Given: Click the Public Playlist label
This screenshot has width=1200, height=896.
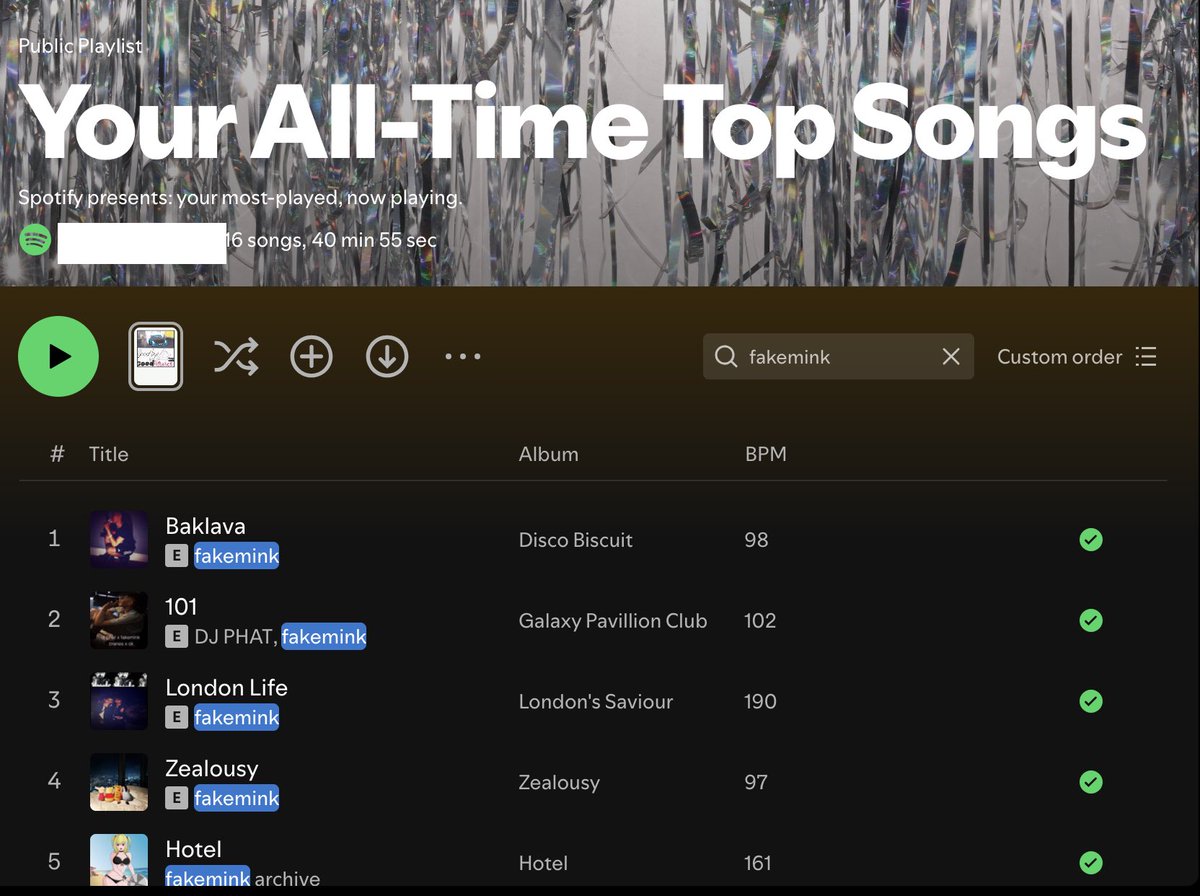Looking at the screenshot, I should (80, 46).
